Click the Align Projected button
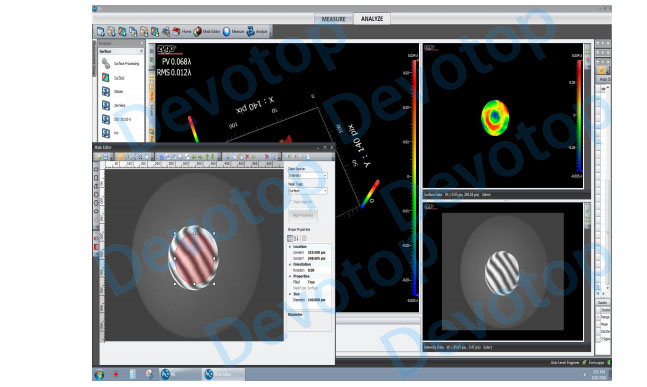Viewport: 647px width, 387px height. (303, 215)
